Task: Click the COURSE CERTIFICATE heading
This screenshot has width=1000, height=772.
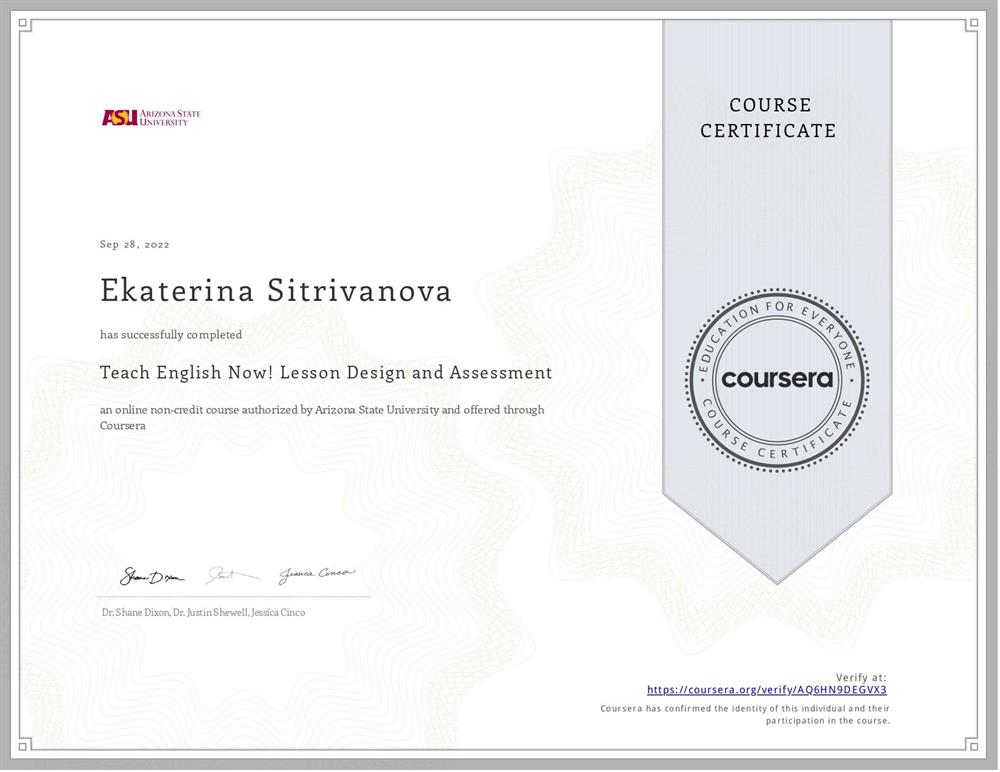Action: 768,117
